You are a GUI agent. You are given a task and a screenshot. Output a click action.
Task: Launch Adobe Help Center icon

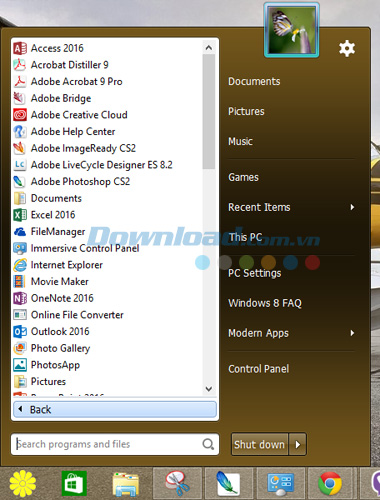20,132
